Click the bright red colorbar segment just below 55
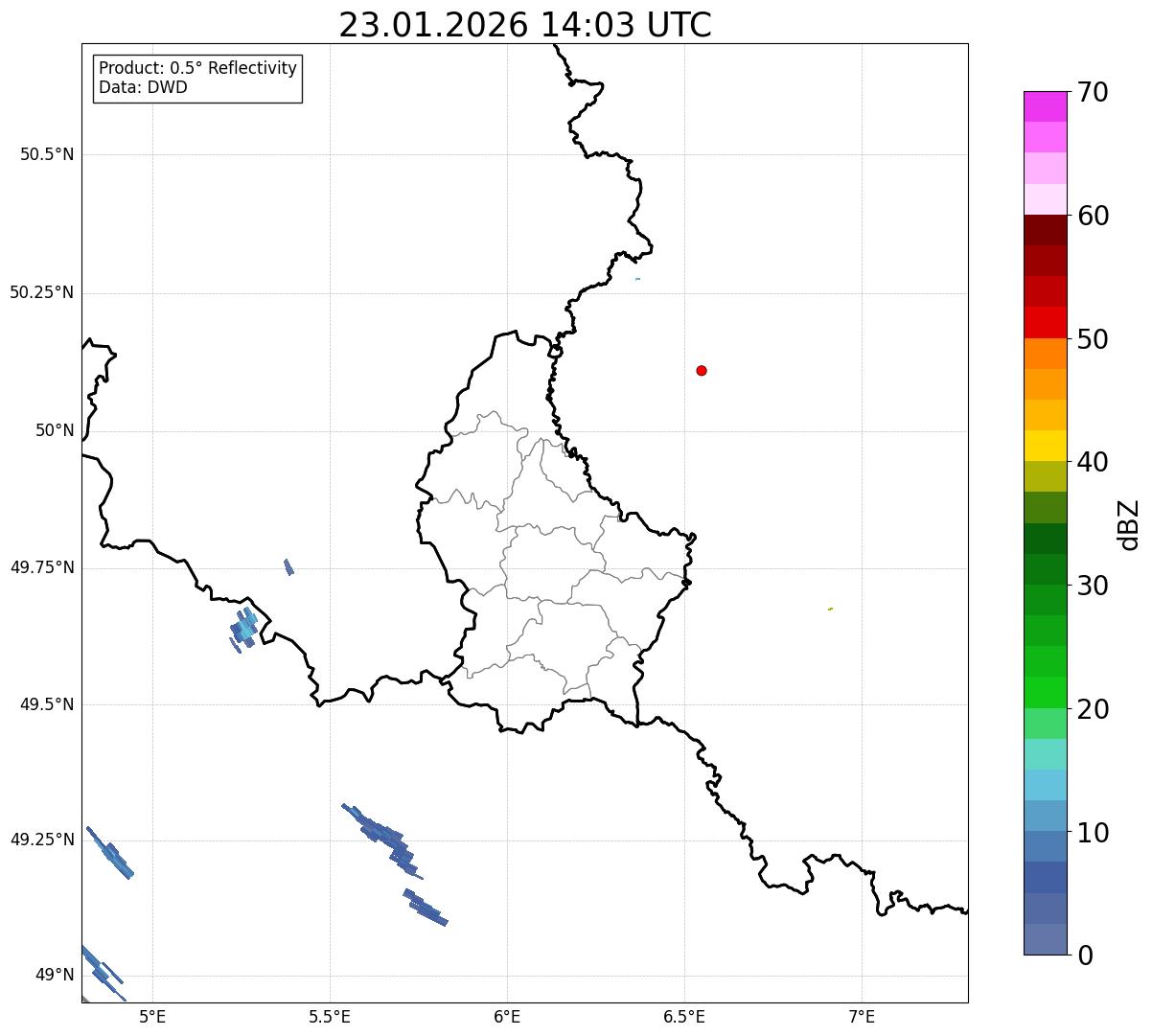This screenshot has width=1152, height=1036. [1046, 323]
